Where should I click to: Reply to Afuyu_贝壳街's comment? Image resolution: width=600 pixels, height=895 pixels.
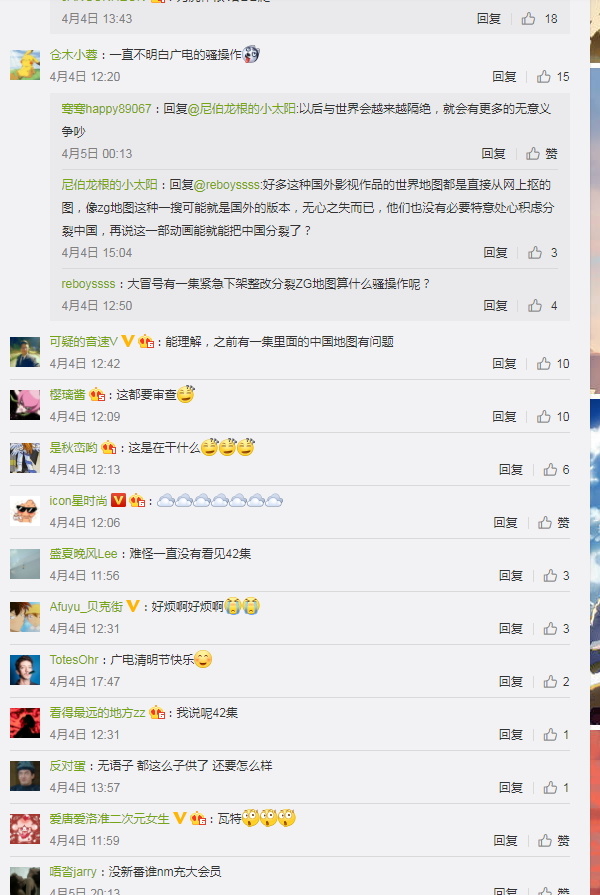point(511,628)
